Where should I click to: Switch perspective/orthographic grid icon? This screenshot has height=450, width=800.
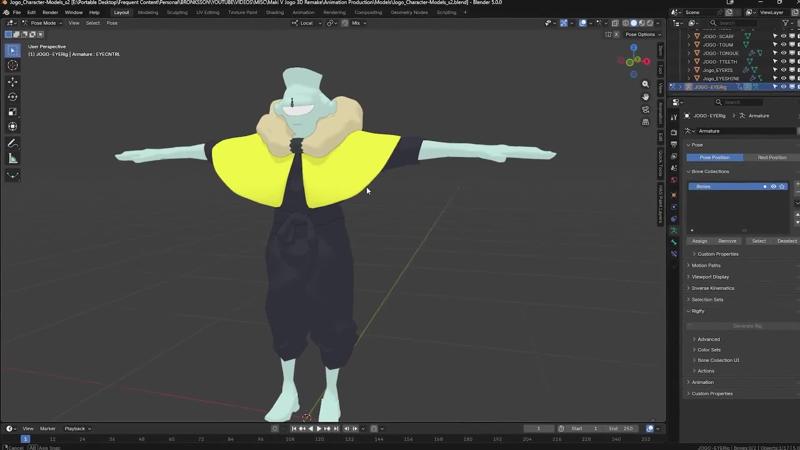tap(645, 122)
